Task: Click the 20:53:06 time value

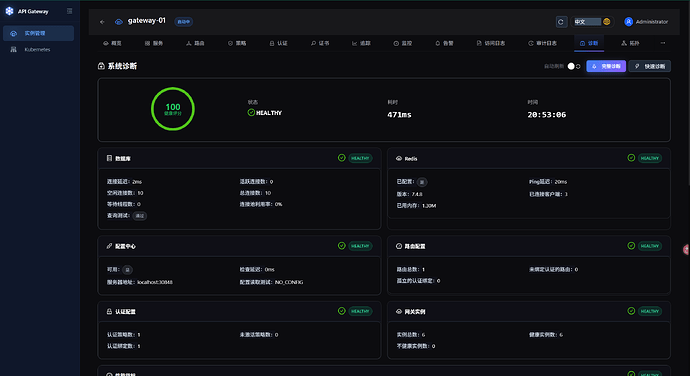Action: tap(547, 115)
